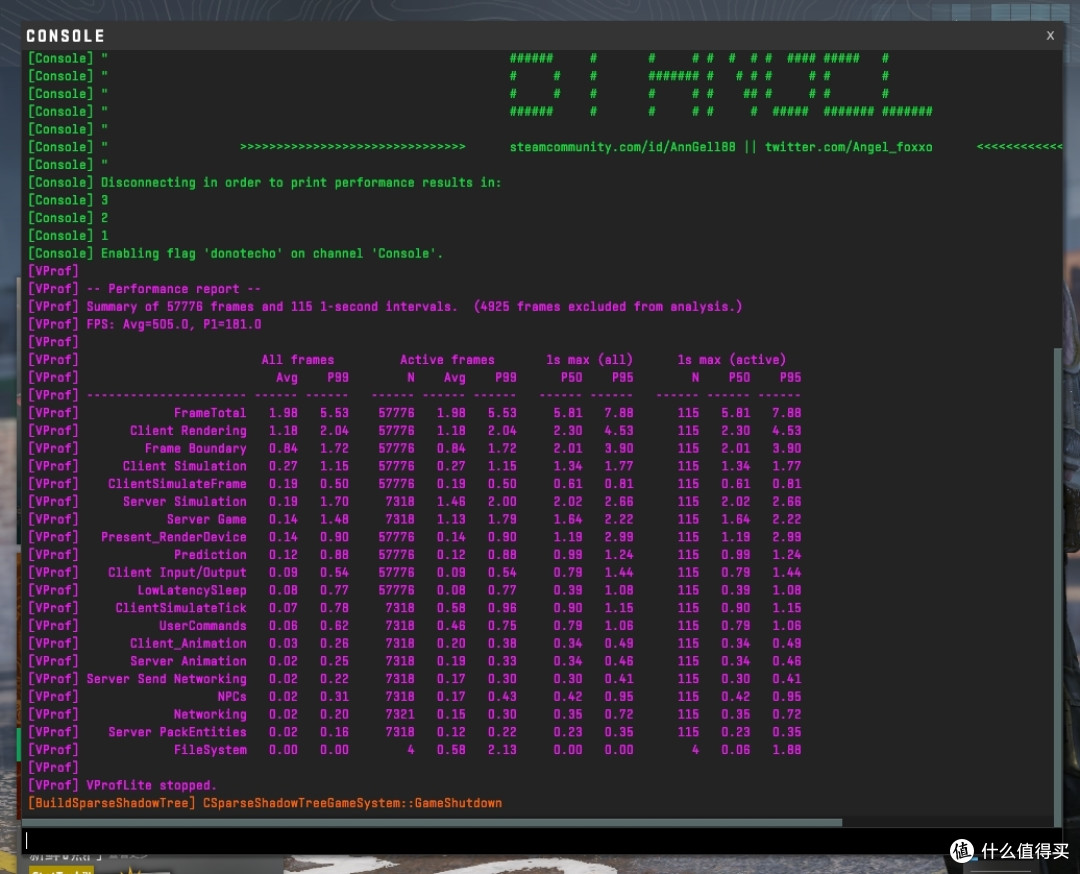Click the vertical scrollbar of the console
The height and width of the screenshot is (874, 1080).
[x=1058, y=586]
